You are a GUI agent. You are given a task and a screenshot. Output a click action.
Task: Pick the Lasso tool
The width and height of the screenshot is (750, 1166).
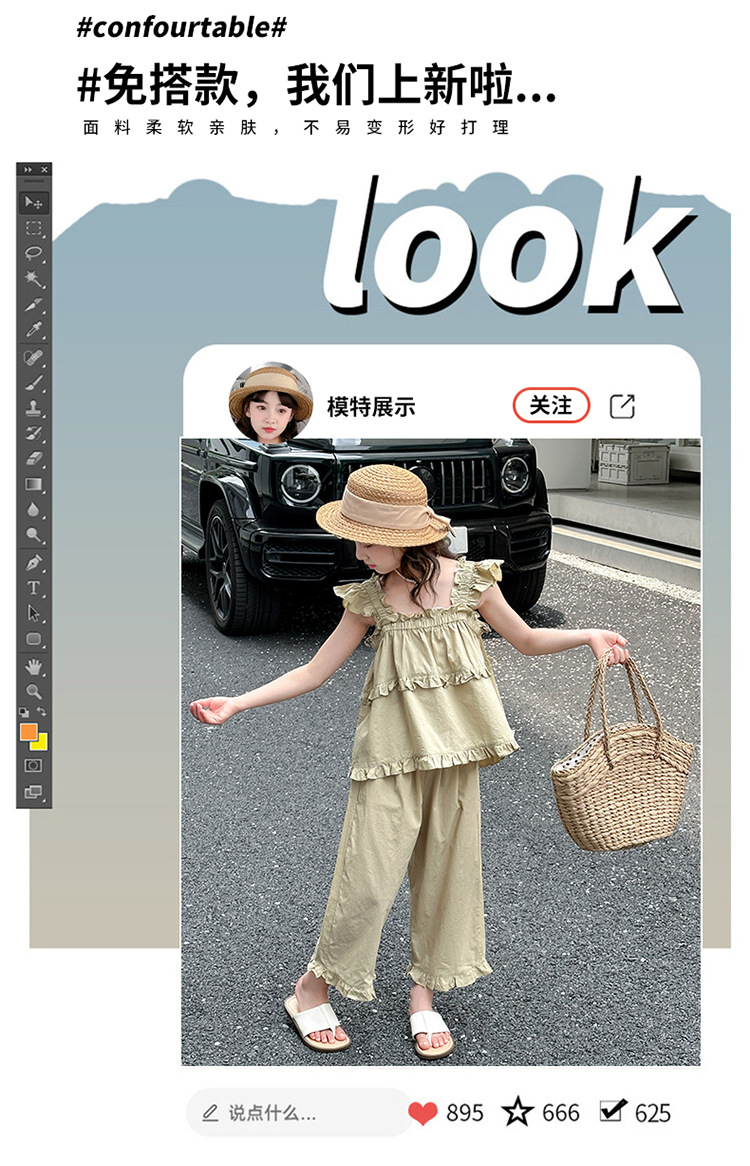(x=34, y=253)
